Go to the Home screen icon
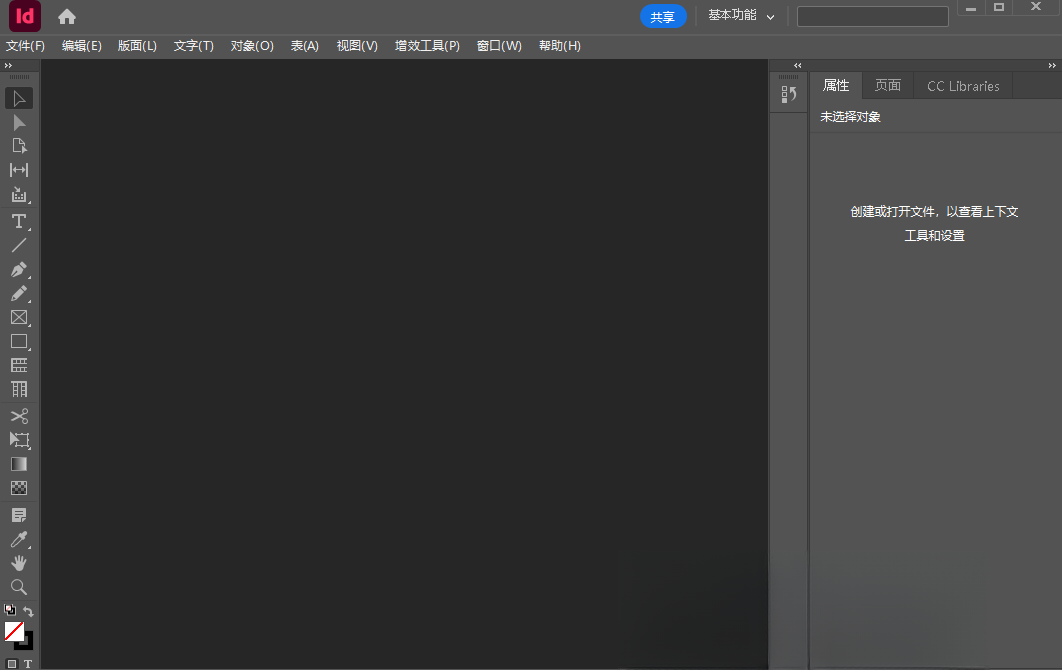This screenshot has height=670, width=1062. point(67,16)
